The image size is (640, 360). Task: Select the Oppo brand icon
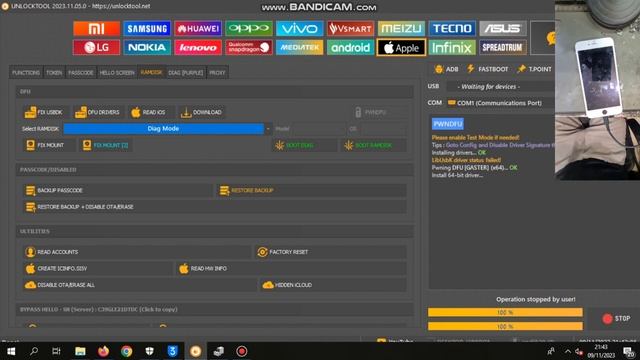249,29
